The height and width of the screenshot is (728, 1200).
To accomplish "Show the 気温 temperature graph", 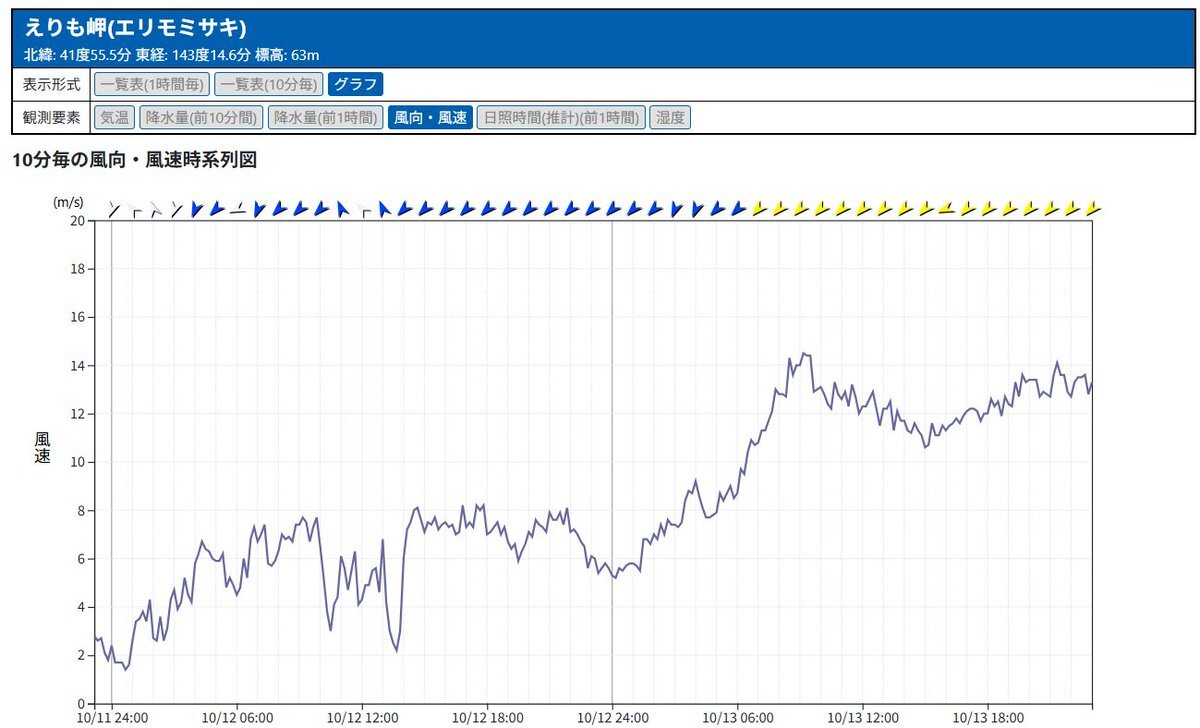I will click(114, 118).
